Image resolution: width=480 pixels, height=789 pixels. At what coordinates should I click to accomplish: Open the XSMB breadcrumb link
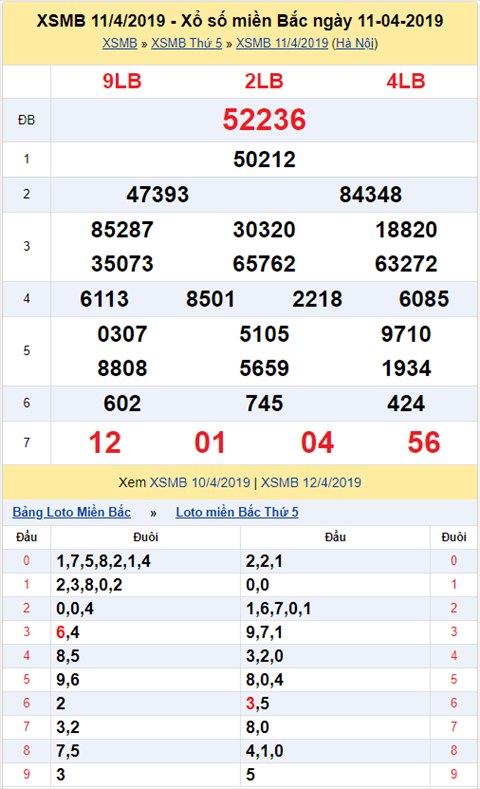point(120,43)
